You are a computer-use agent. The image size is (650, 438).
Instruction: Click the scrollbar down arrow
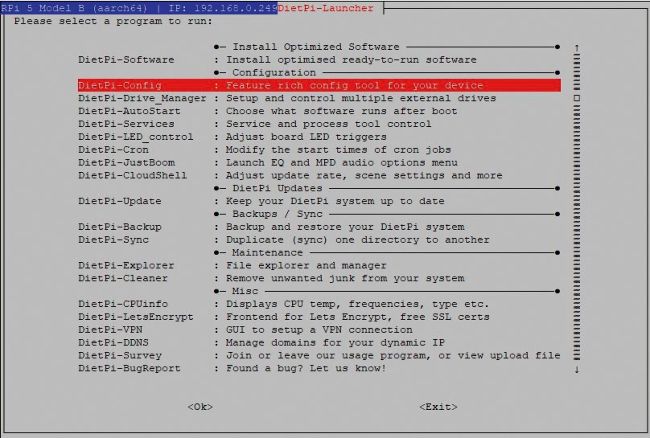pyautogui.click(x=577, y=369)
